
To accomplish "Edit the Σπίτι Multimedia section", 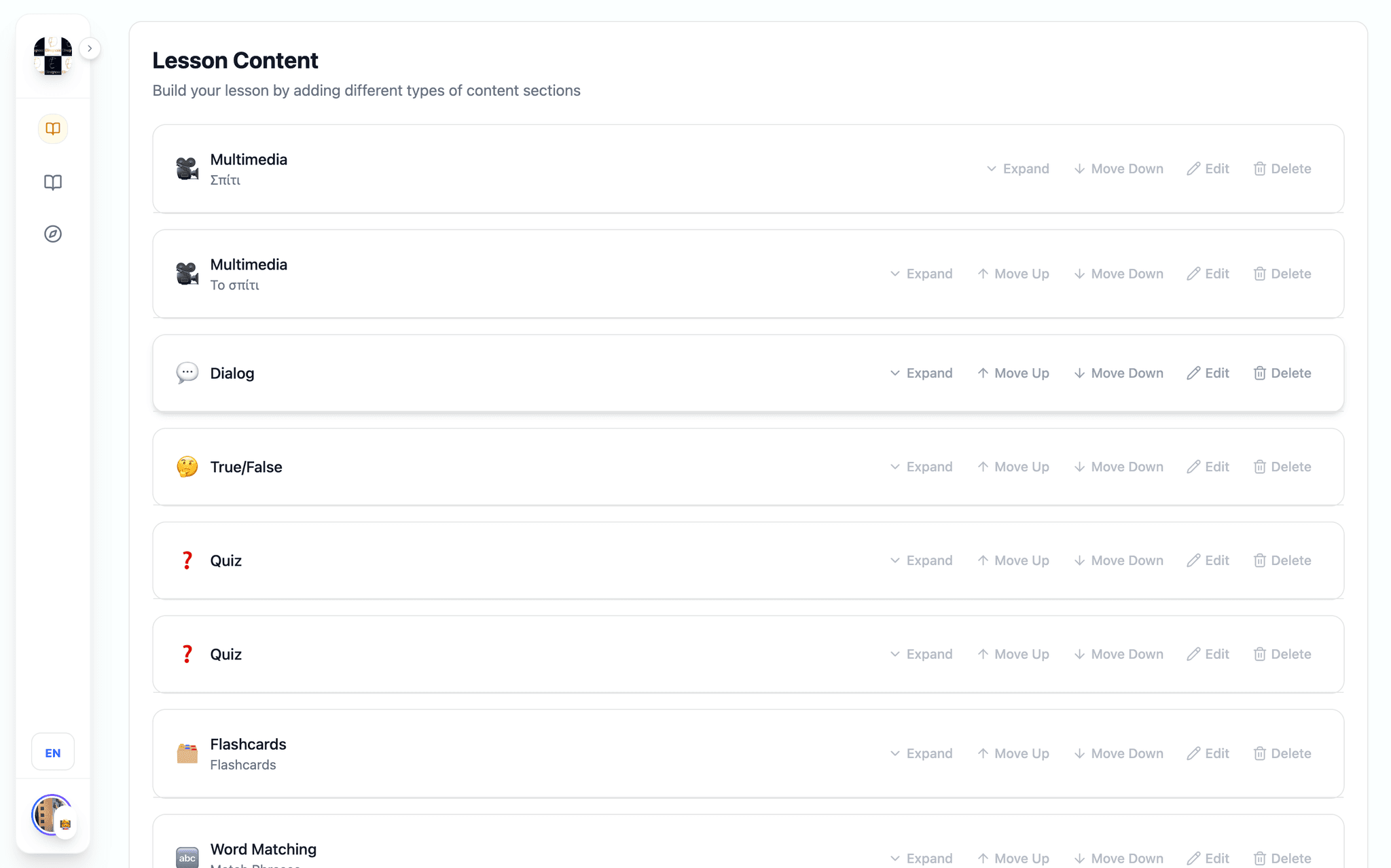I will point(1208,168).
